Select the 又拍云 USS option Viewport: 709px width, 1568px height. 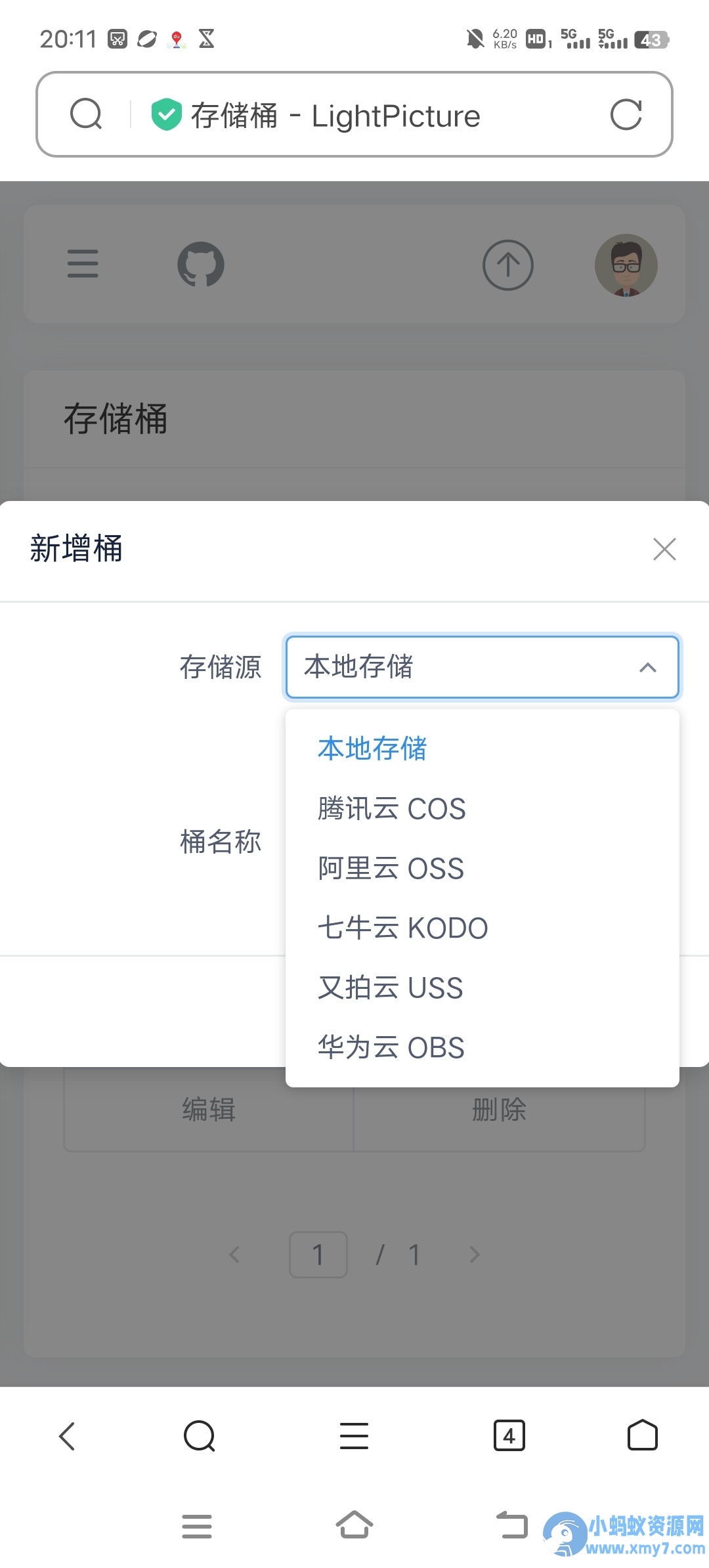(x=482, y=988)
